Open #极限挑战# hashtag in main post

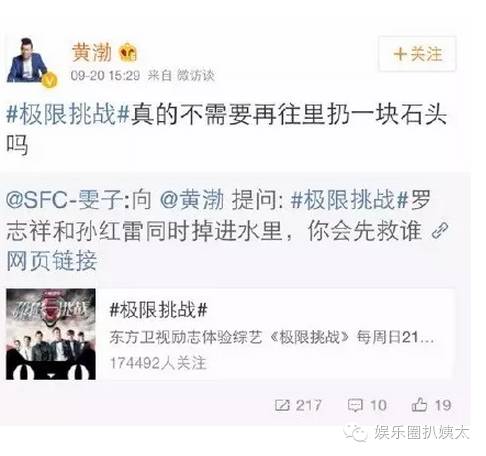pos(68,114)
